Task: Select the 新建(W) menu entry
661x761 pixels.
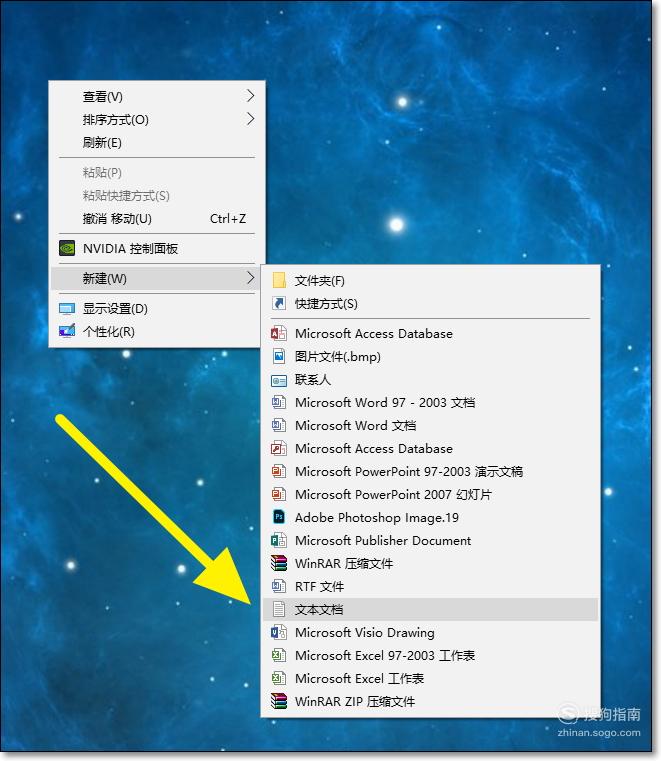Action: tap(157, 279)
